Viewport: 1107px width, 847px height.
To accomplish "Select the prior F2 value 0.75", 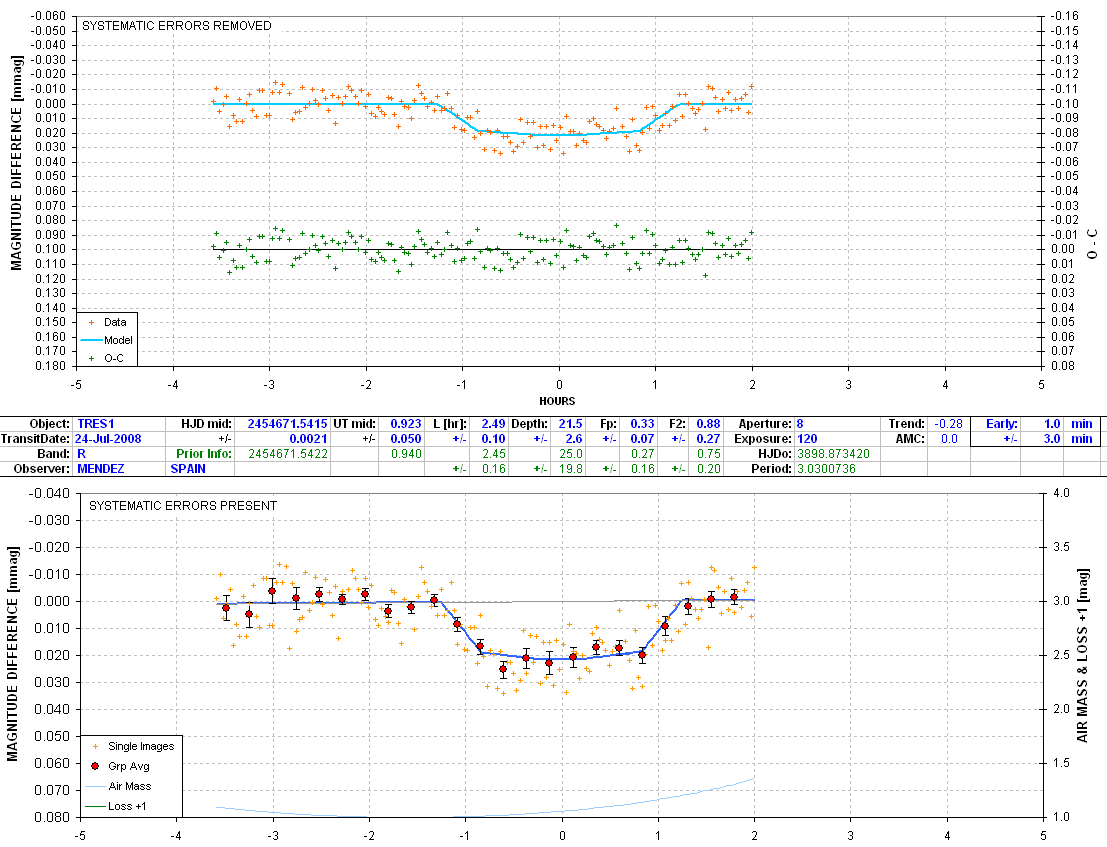I will [708, 453].
